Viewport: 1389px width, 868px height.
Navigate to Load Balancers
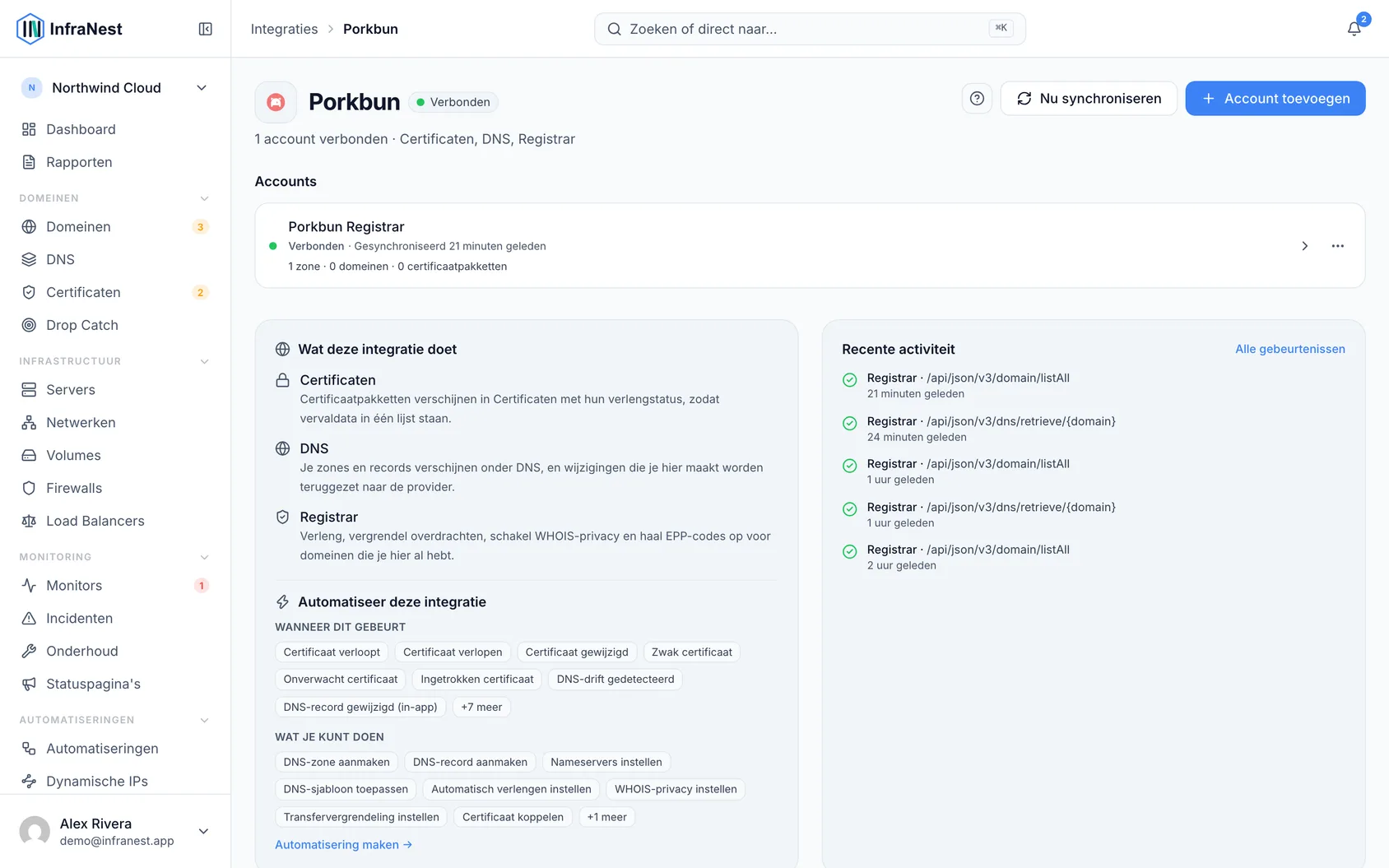pos(115,521)
